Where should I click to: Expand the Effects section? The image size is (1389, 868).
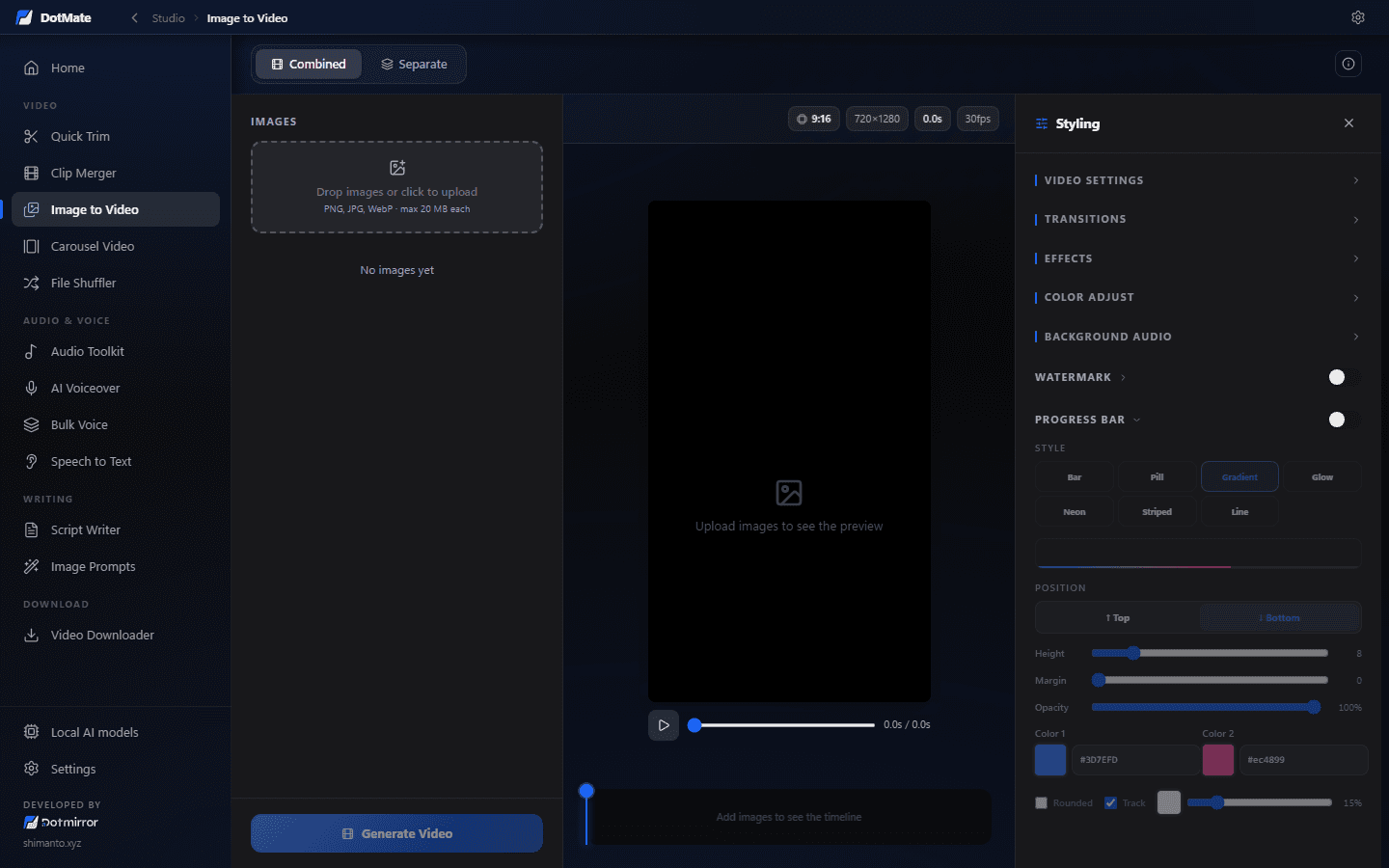(x=1198, y=258)
